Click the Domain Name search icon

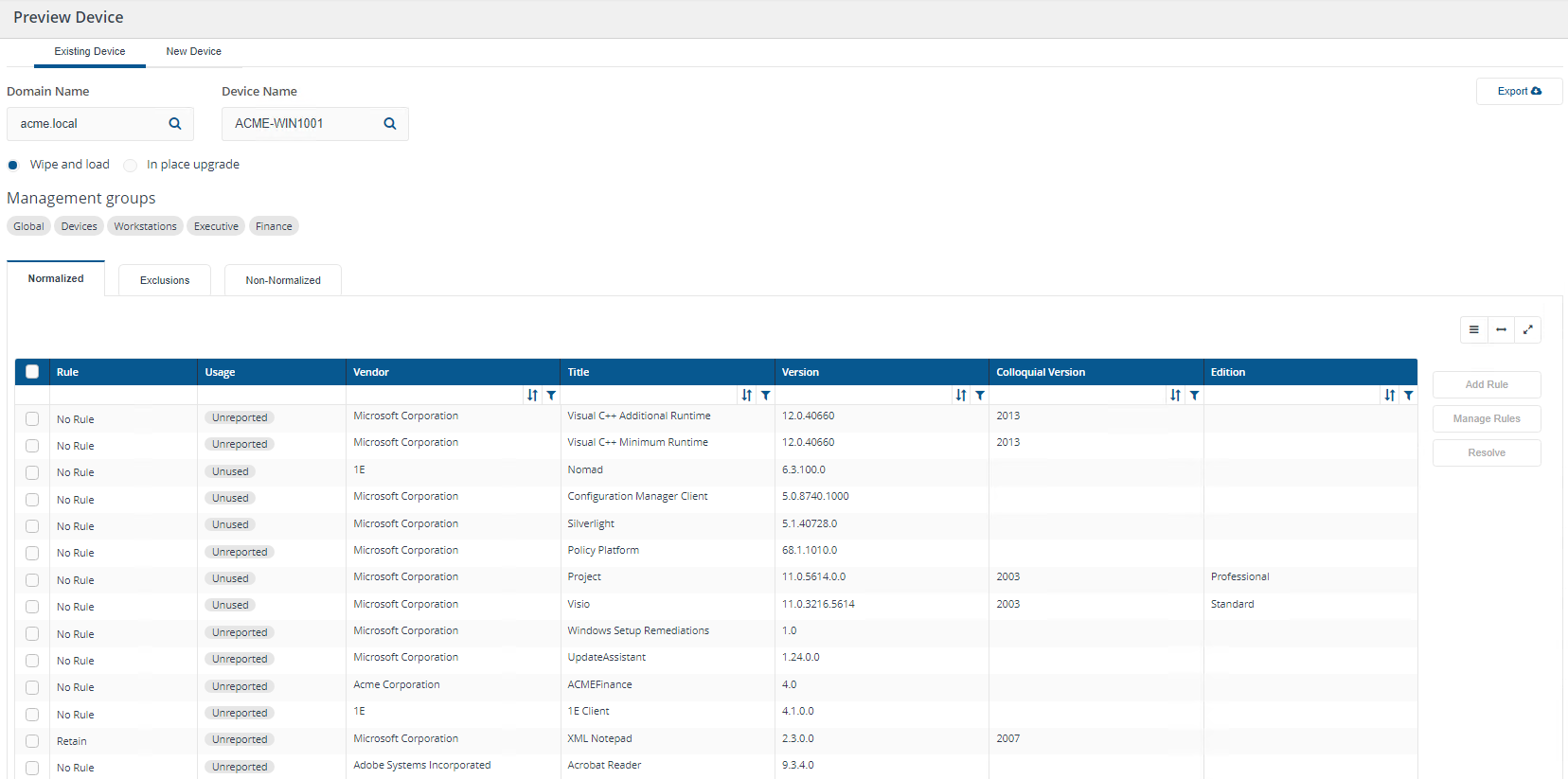[x=175, y=124]
